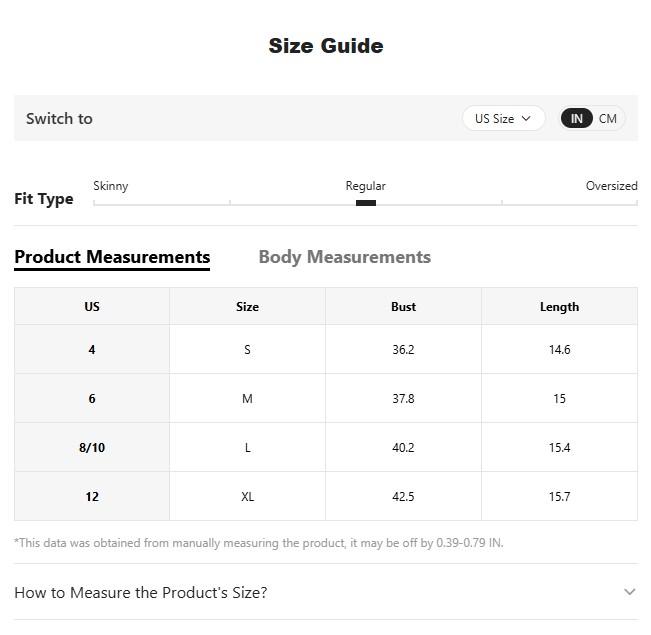Click the 8/10 US size row header
The height and width of the screenshot is (635, 651).
coord(92,448)
